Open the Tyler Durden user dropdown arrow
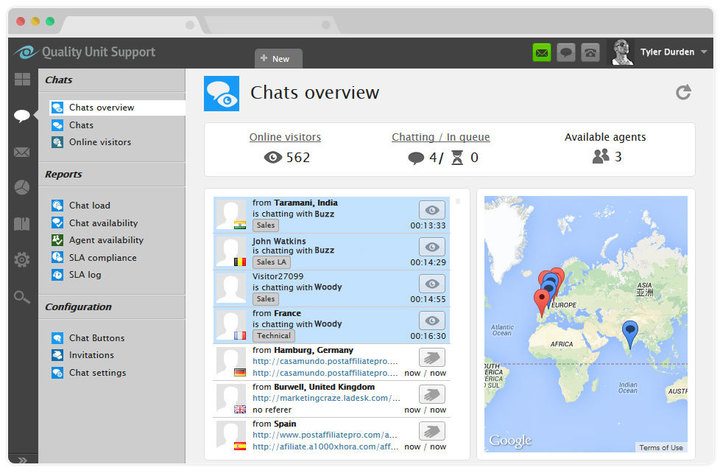Viewport: 720px width, 473px height. [704, 52]
